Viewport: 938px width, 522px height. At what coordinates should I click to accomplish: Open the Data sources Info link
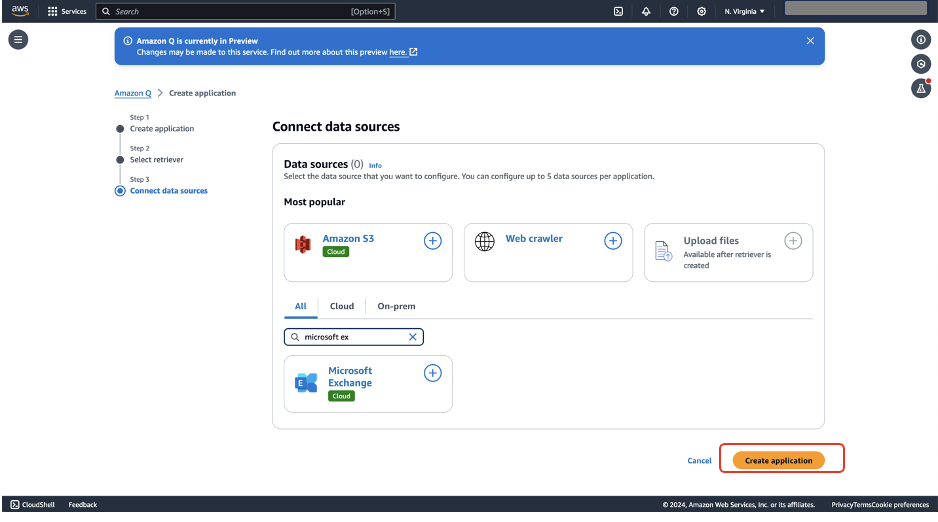click(375, 166)
